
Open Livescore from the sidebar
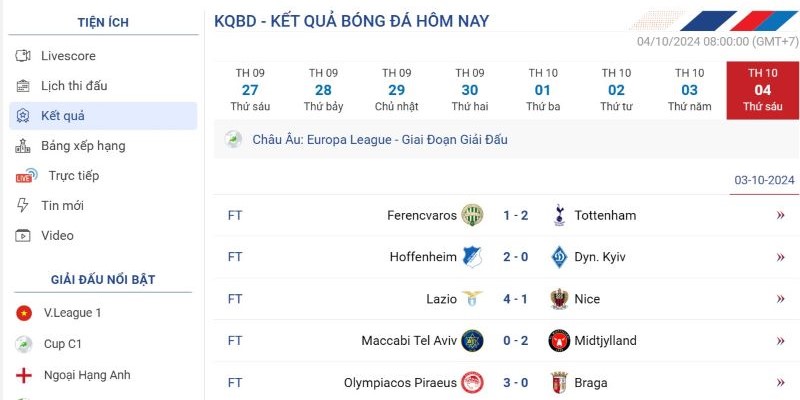click(68, 56)
